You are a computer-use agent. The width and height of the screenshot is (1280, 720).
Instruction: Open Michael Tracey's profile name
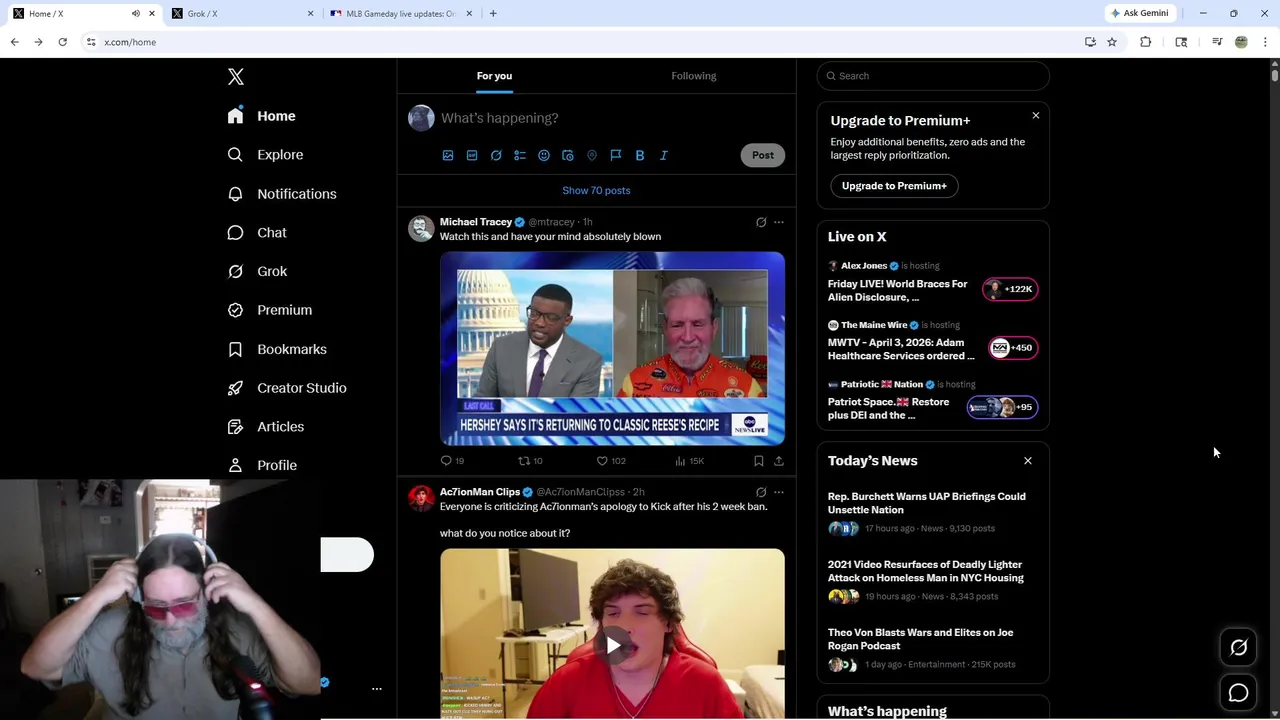[x=476, y=222]
